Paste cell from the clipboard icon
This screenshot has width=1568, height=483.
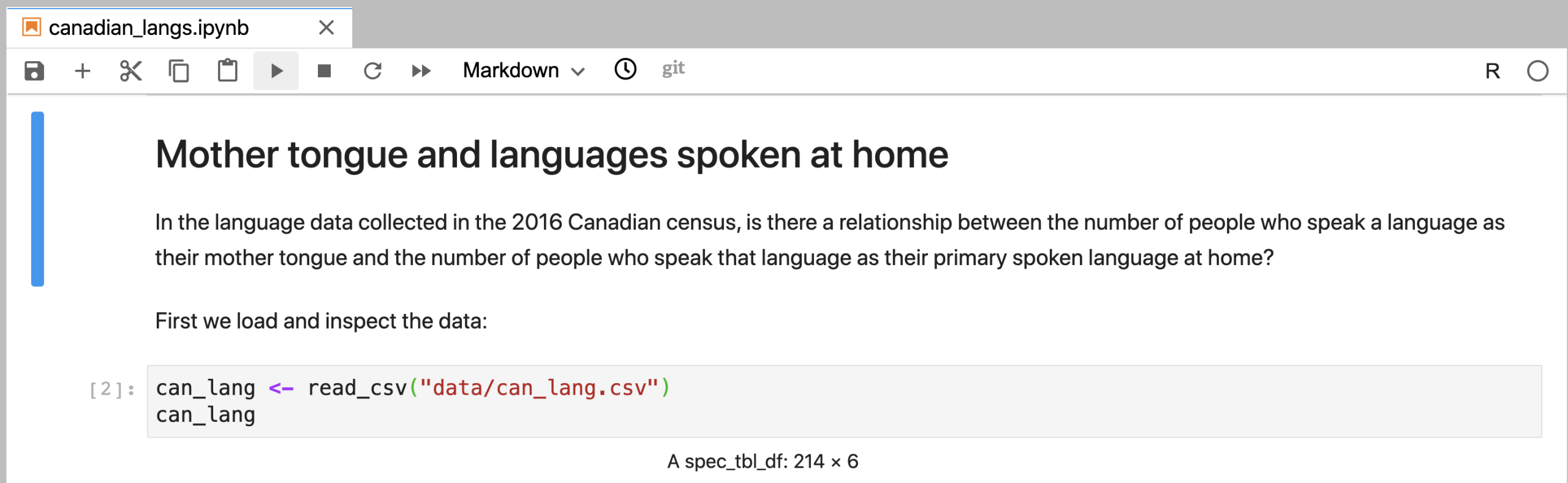pyautogui.click(x=227, y=71)
